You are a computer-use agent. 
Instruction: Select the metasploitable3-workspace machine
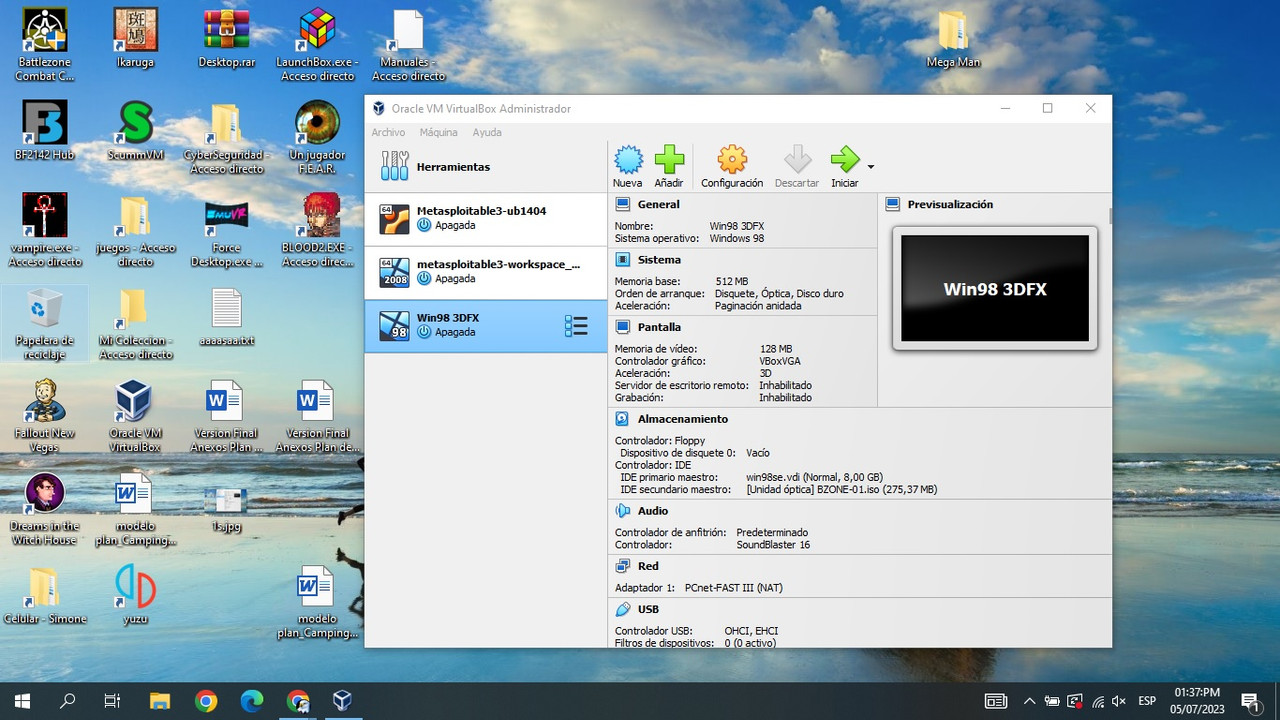pyautogui.click(x=486, y=272)
